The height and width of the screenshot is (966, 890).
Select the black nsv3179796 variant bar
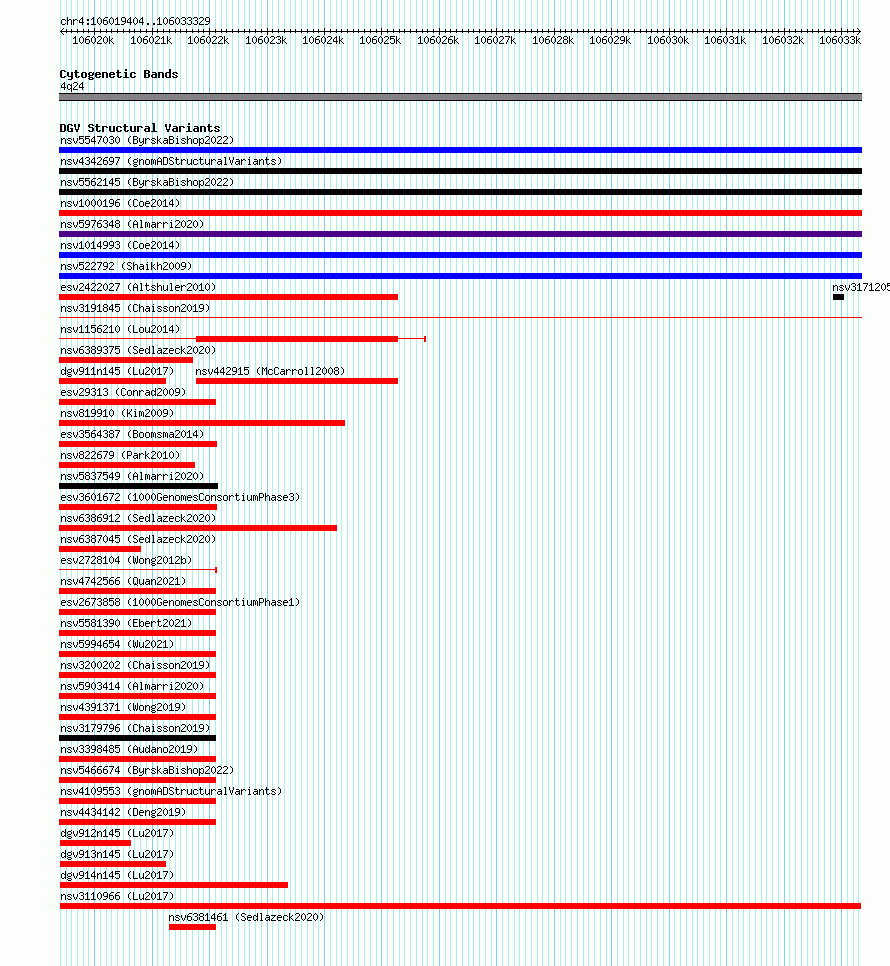[137, 738]
